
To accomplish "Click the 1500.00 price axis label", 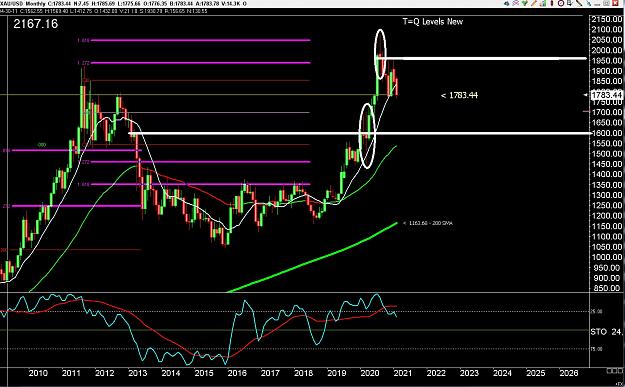I will coord(607,154).
